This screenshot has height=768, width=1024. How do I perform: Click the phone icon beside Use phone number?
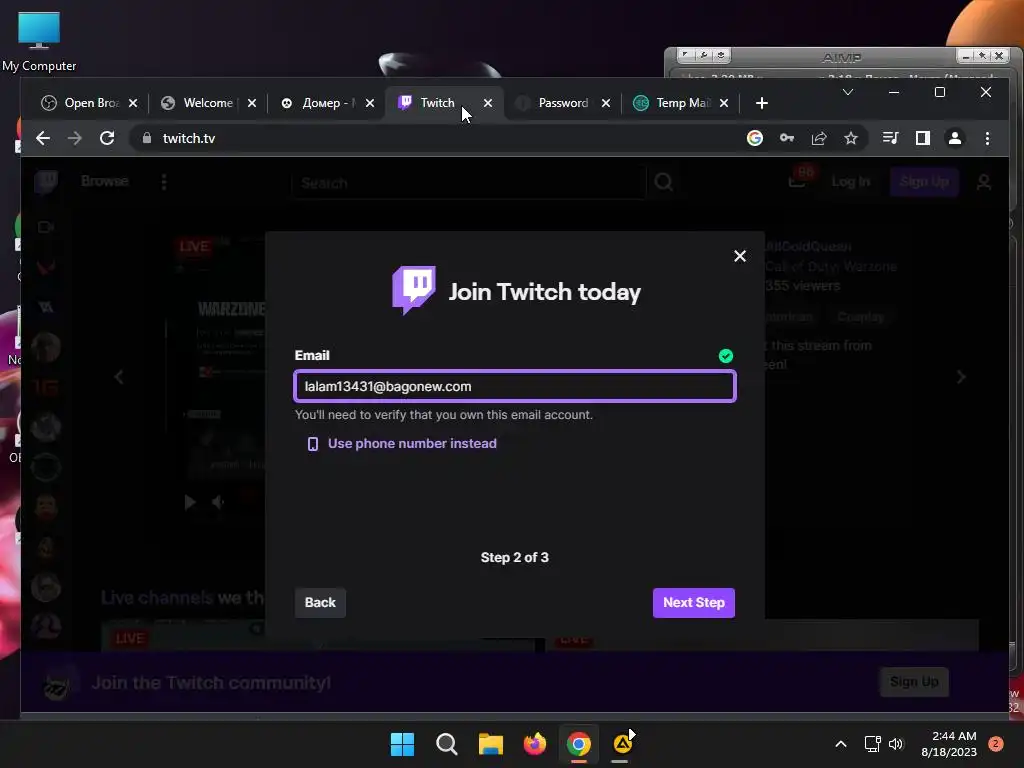(x=313, y=444)
